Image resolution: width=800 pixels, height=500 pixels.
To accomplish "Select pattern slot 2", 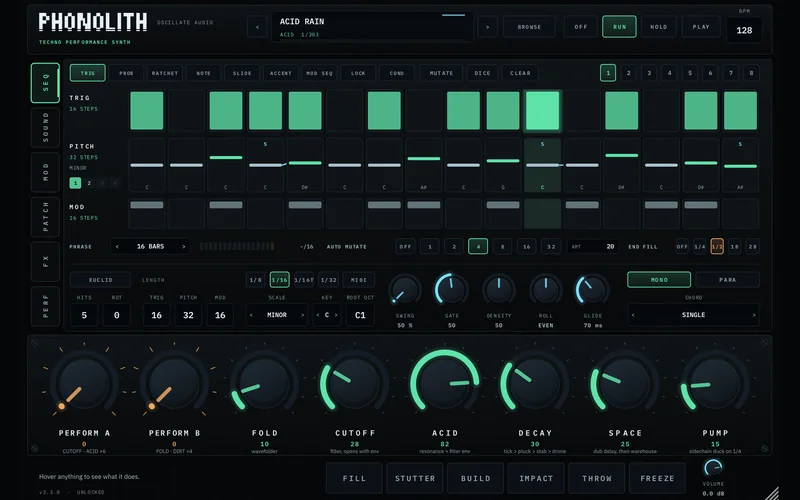I will tap(629, 73).
